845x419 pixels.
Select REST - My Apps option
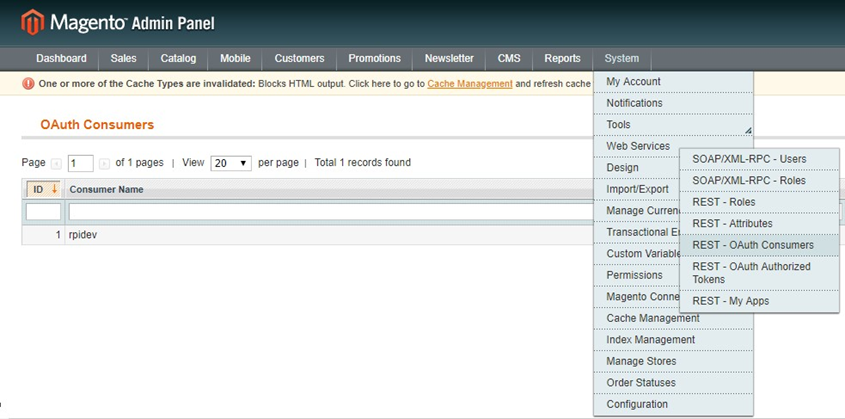730,301
